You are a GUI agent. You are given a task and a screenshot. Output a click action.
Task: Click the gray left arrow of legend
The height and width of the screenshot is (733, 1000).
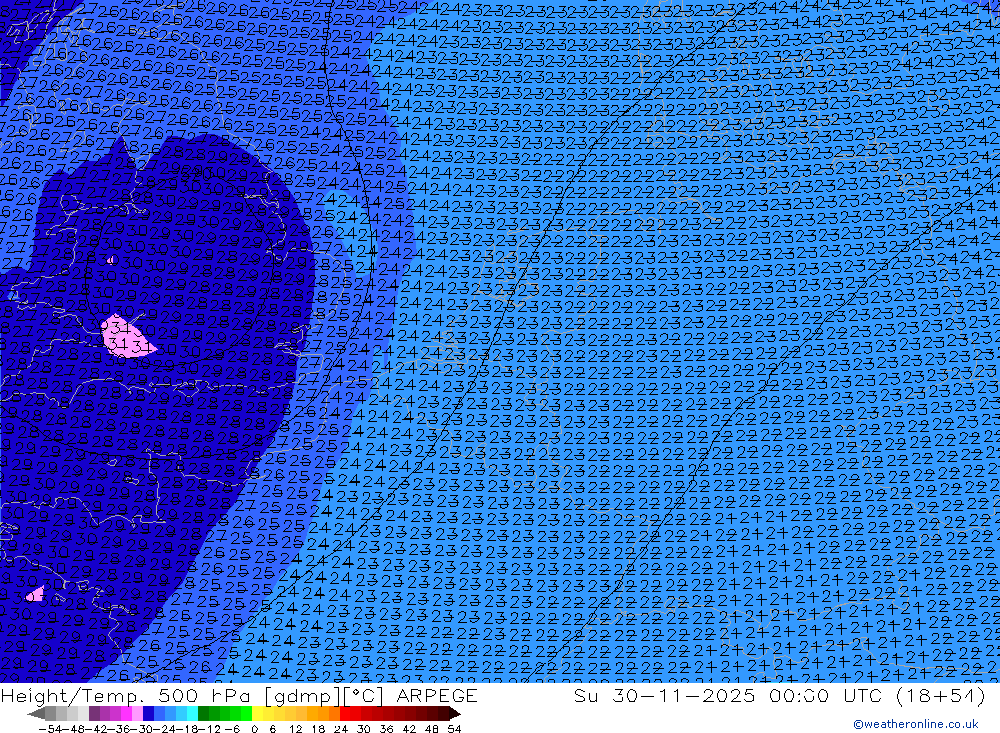[x=36, y=713]
